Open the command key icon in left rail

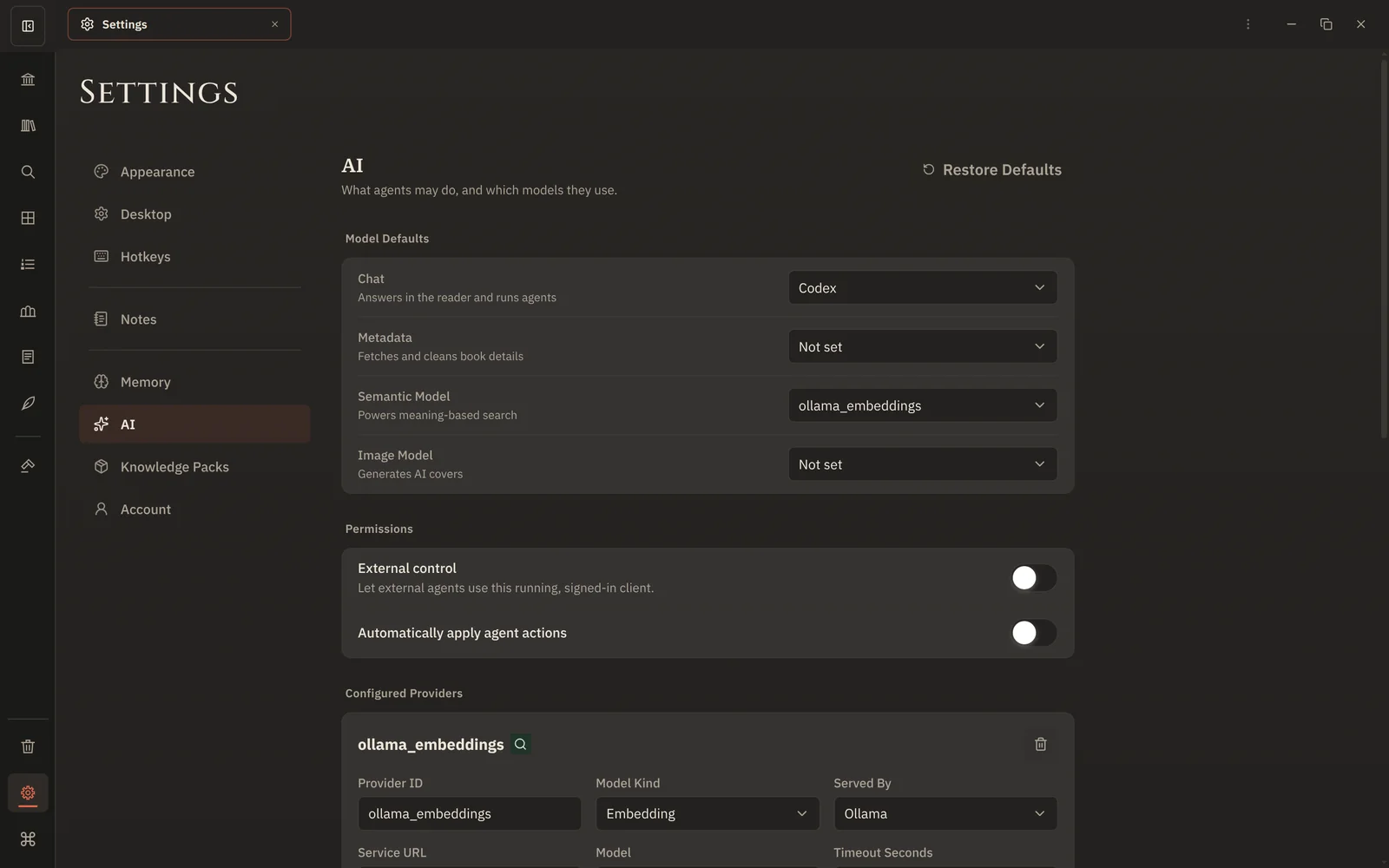pyautogui.click(x=28, y=839)
